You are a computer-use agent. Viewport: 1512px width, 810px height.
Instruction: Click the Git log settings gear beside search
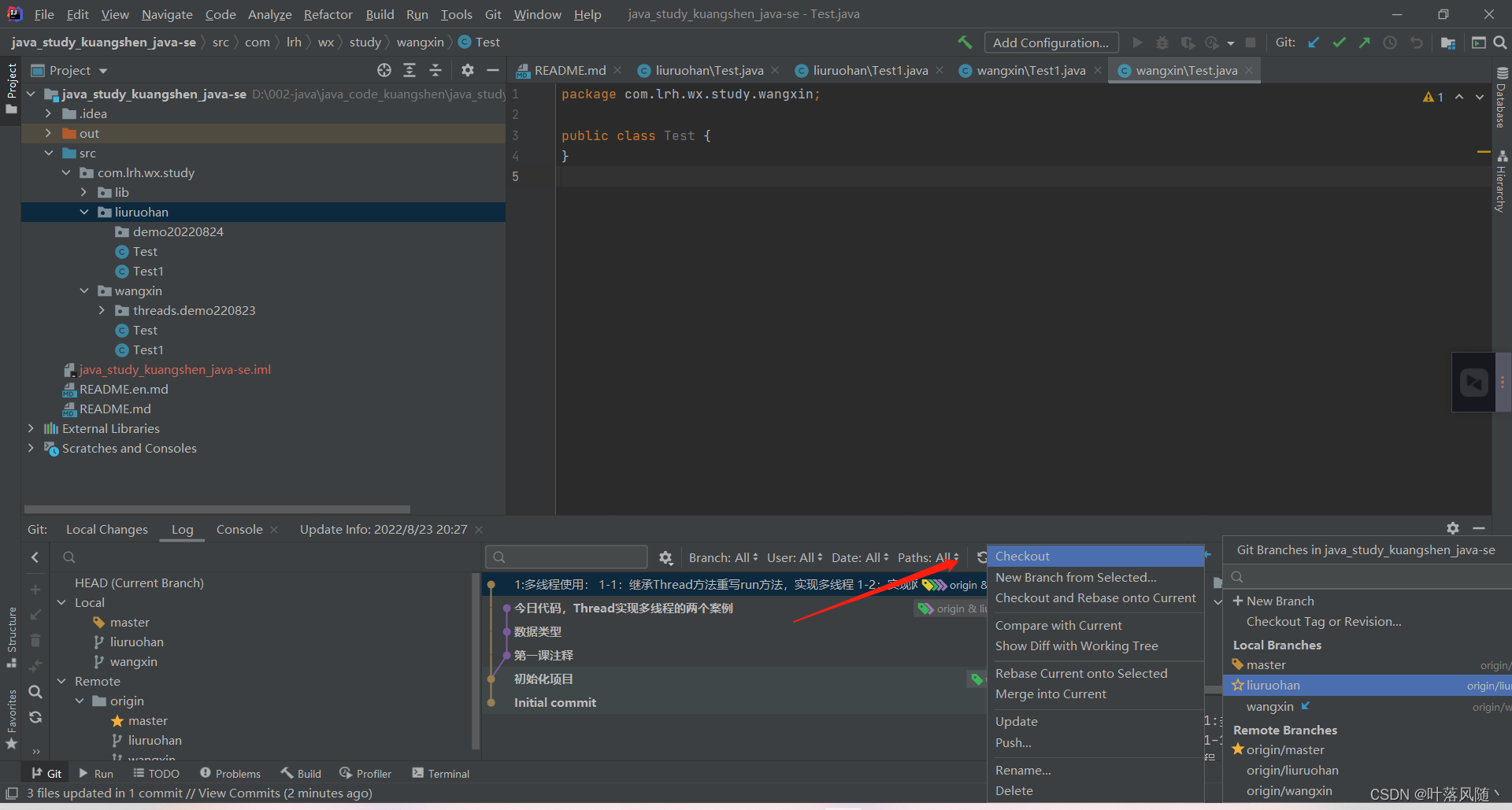point(665,557)
